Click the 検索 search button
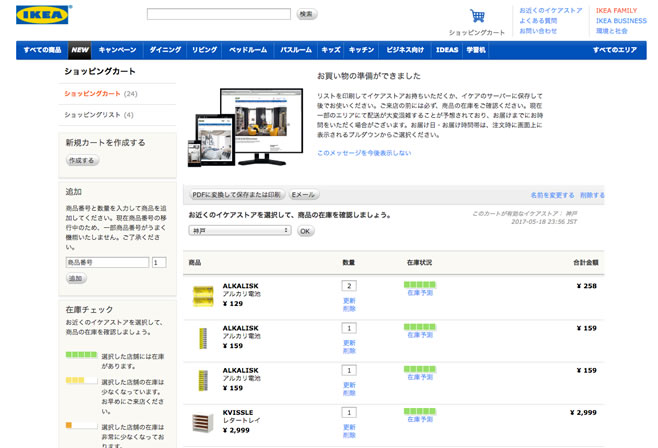 click(307, 14)
